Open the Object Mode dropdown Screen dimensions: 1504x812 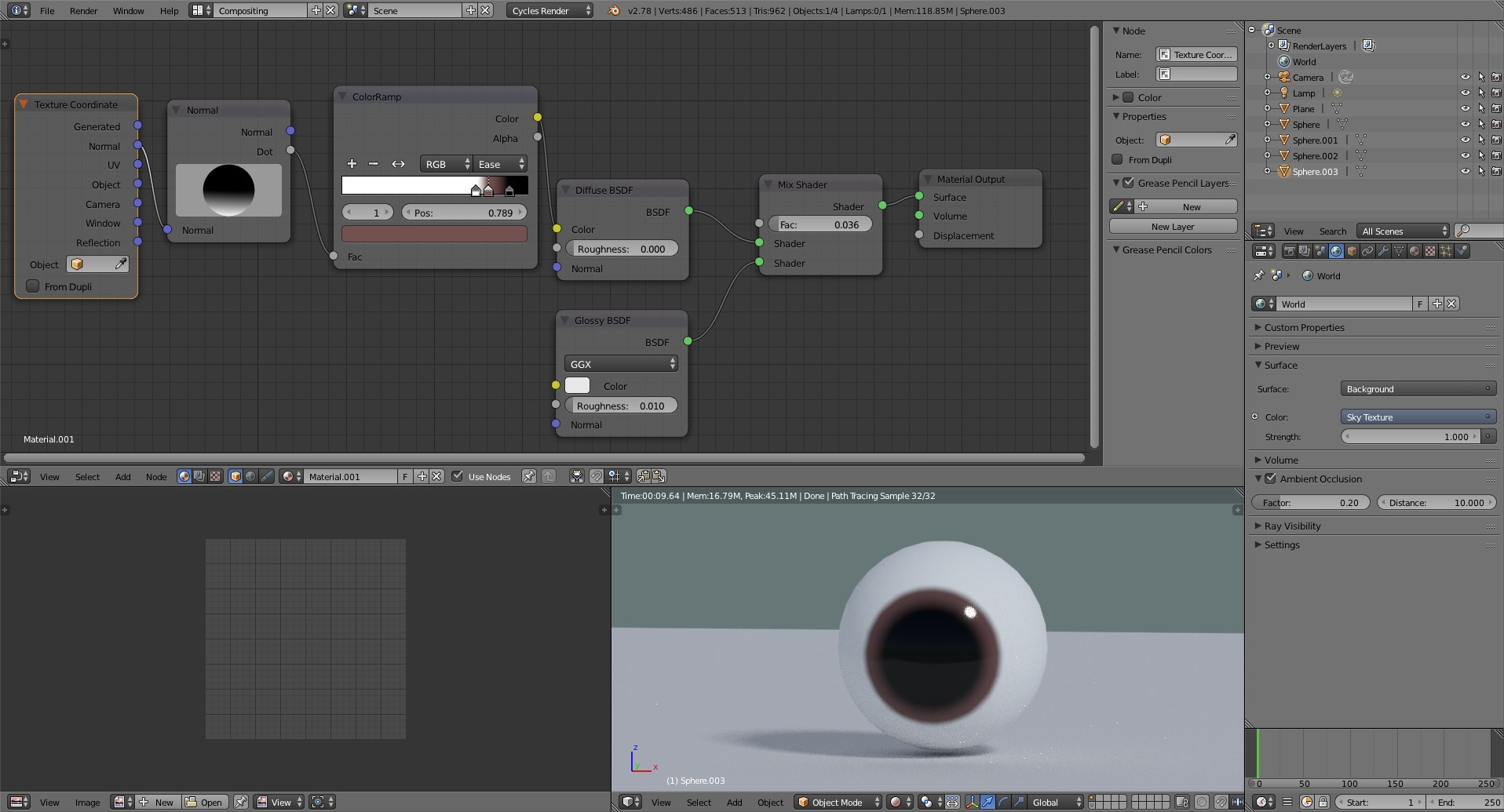[x=838, y=802]
